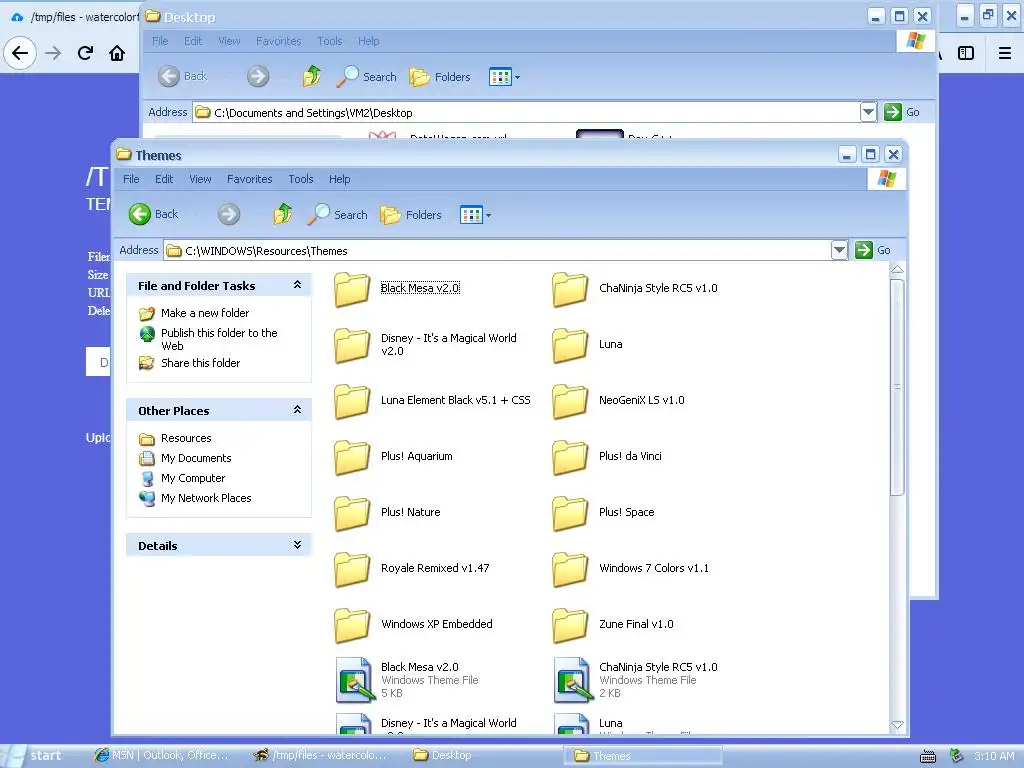Switch to MSN | Outlook taskbar item
1024x768 pixels.
tap(162, 756)
